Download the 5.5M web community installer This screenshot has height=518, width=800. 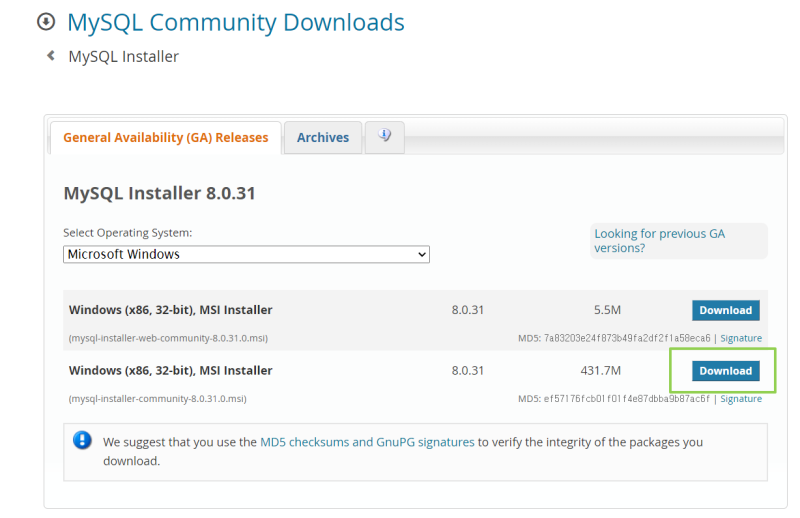(x=726, y=310)
